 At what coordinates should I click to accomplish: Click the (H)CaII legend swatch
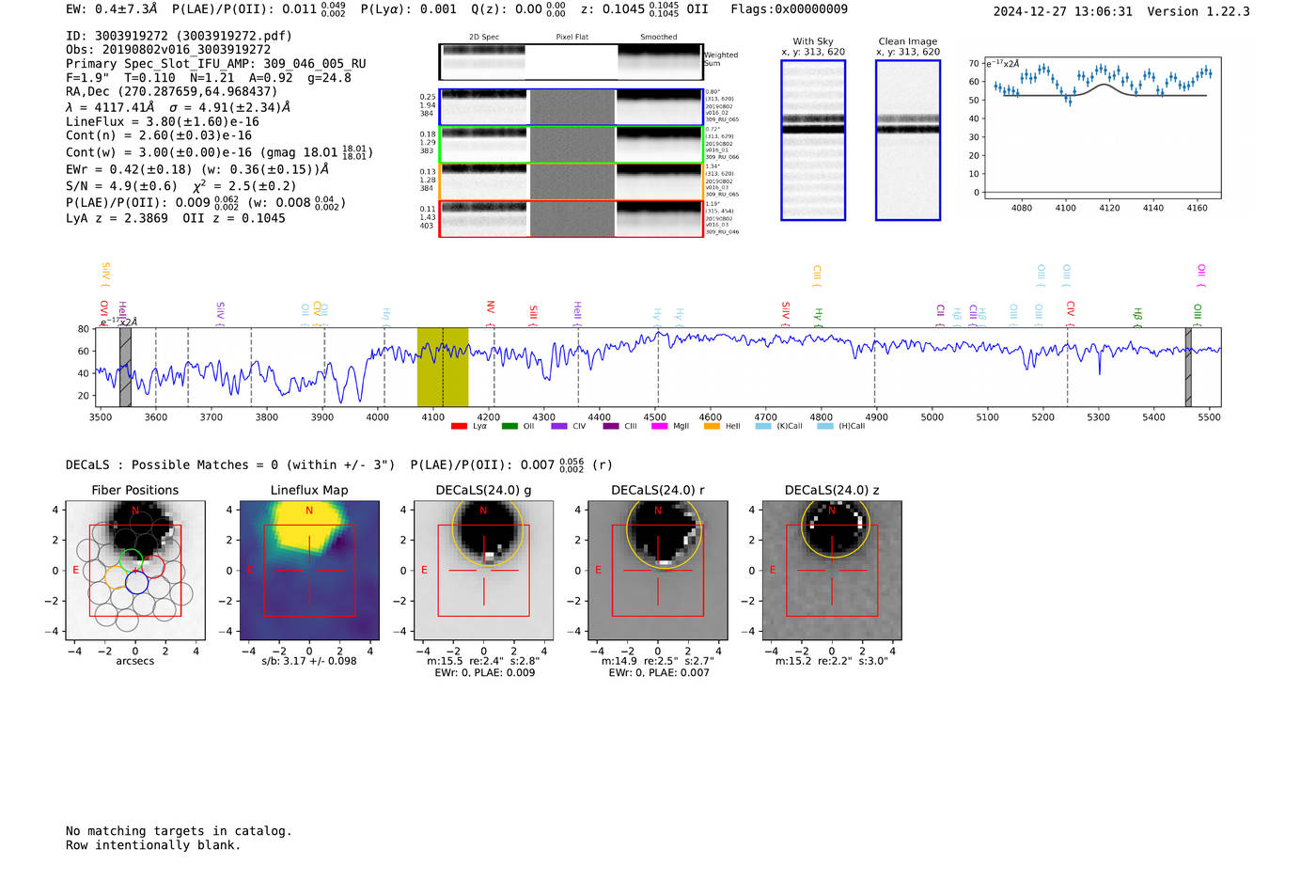[x=825, y=426]
